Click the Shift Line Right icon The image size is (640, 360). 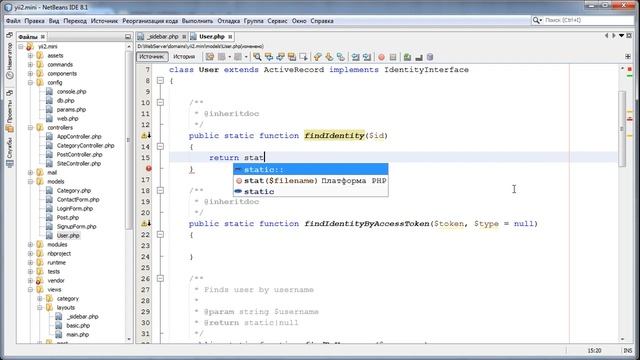[x=367, y=57]
